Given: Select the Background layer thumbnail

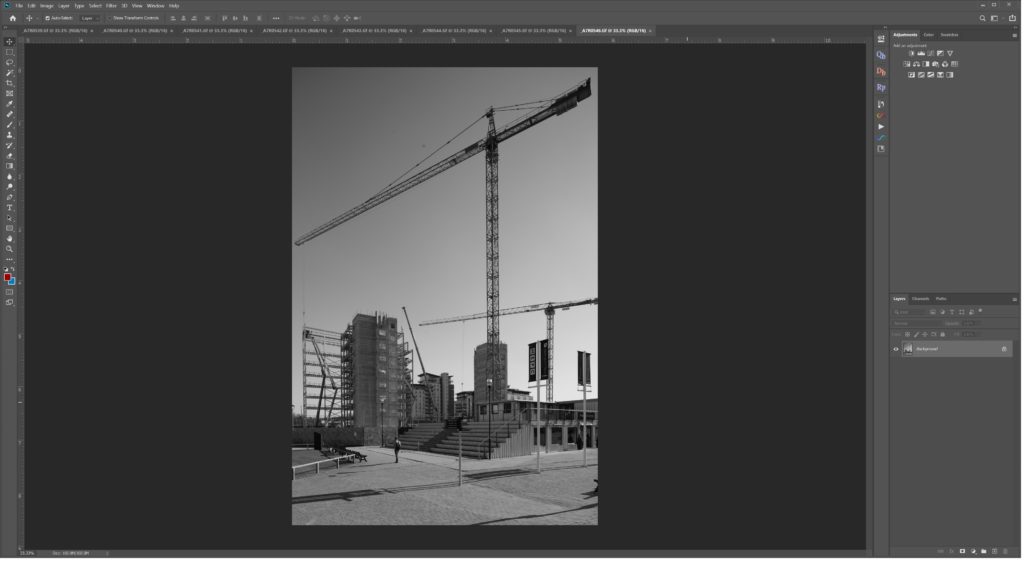Looking at the screenshot, I should tap(909, 349).
